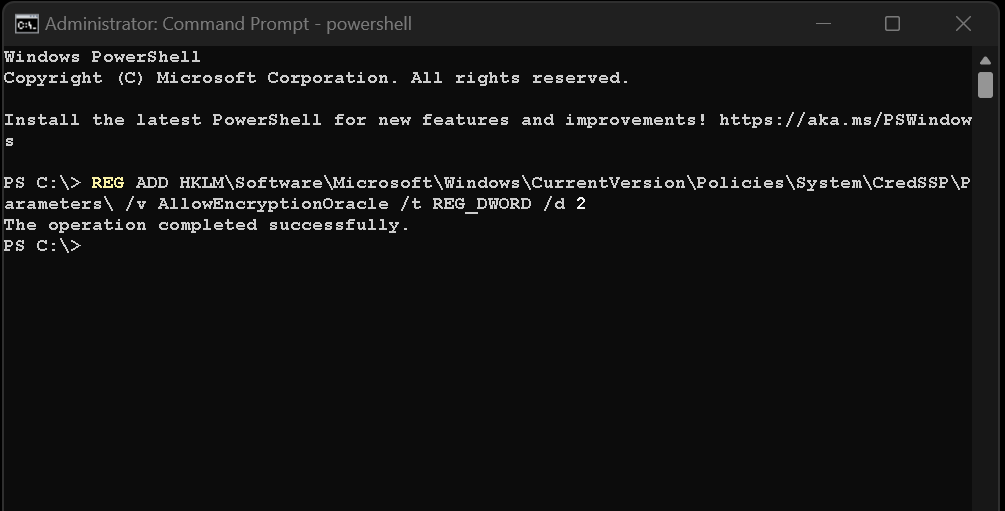Click the AllowEncryptionOracle value name

[x=273, y=204]
